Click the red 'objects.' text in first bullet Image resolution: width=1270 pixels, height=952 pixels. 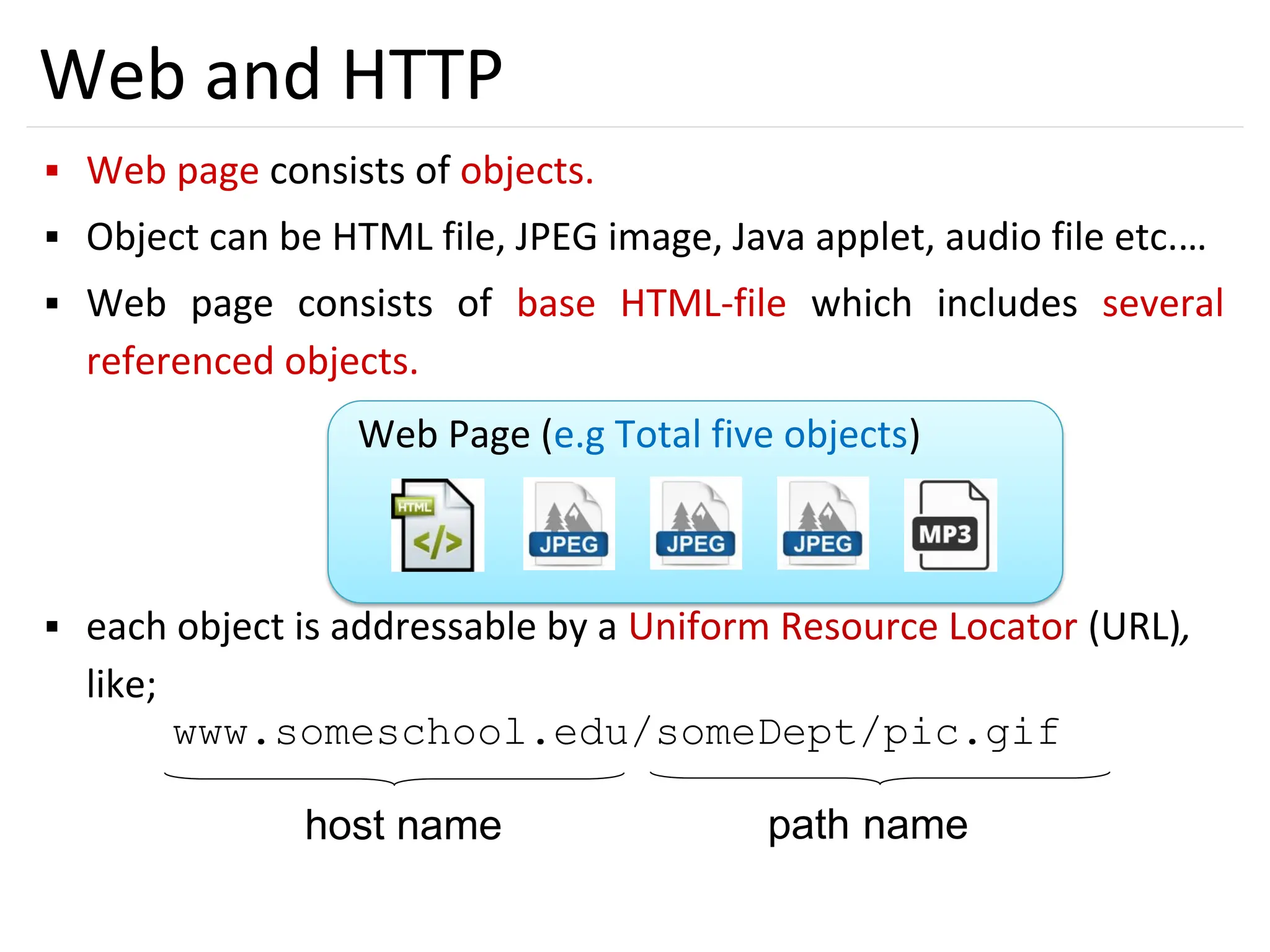pos(527,170)
